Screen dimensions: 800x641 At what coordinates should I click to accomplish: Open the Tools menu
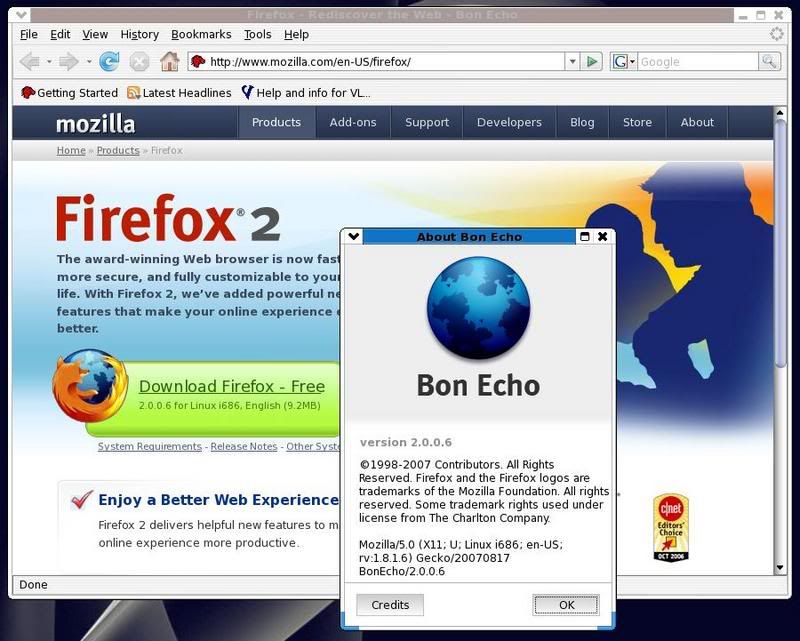[257, 34]
